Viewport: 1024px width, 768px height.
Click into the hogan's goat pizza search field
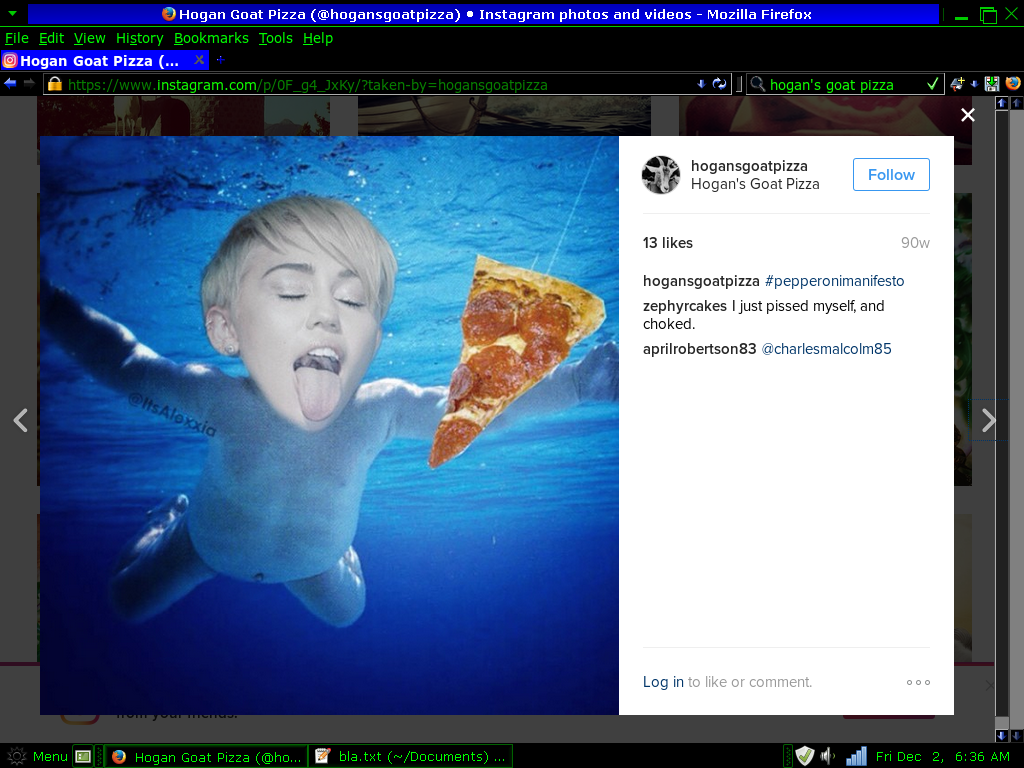tap(846, 84)
